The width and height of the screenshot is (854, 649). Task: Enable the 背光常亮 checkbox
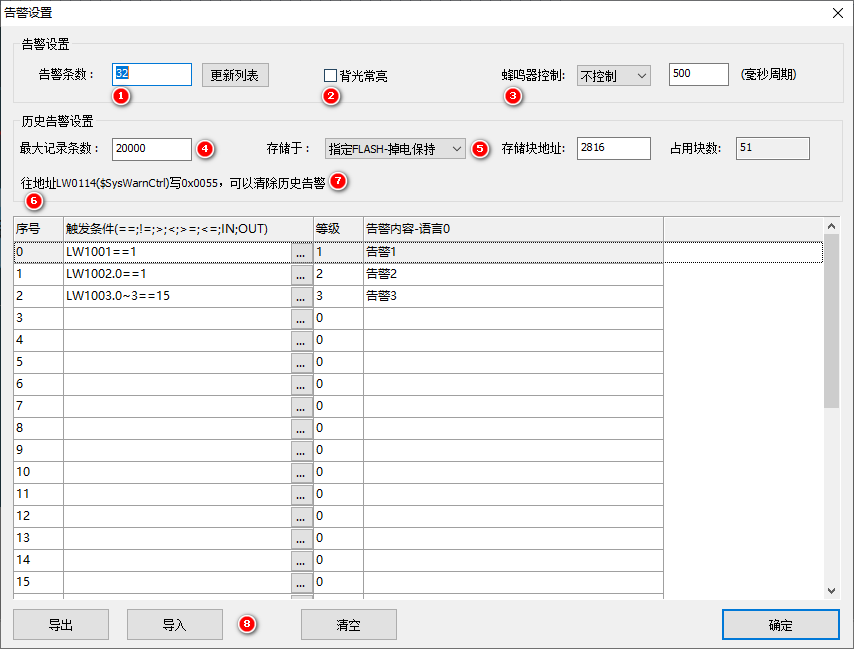pyautogui.click(x=330, y=75)
